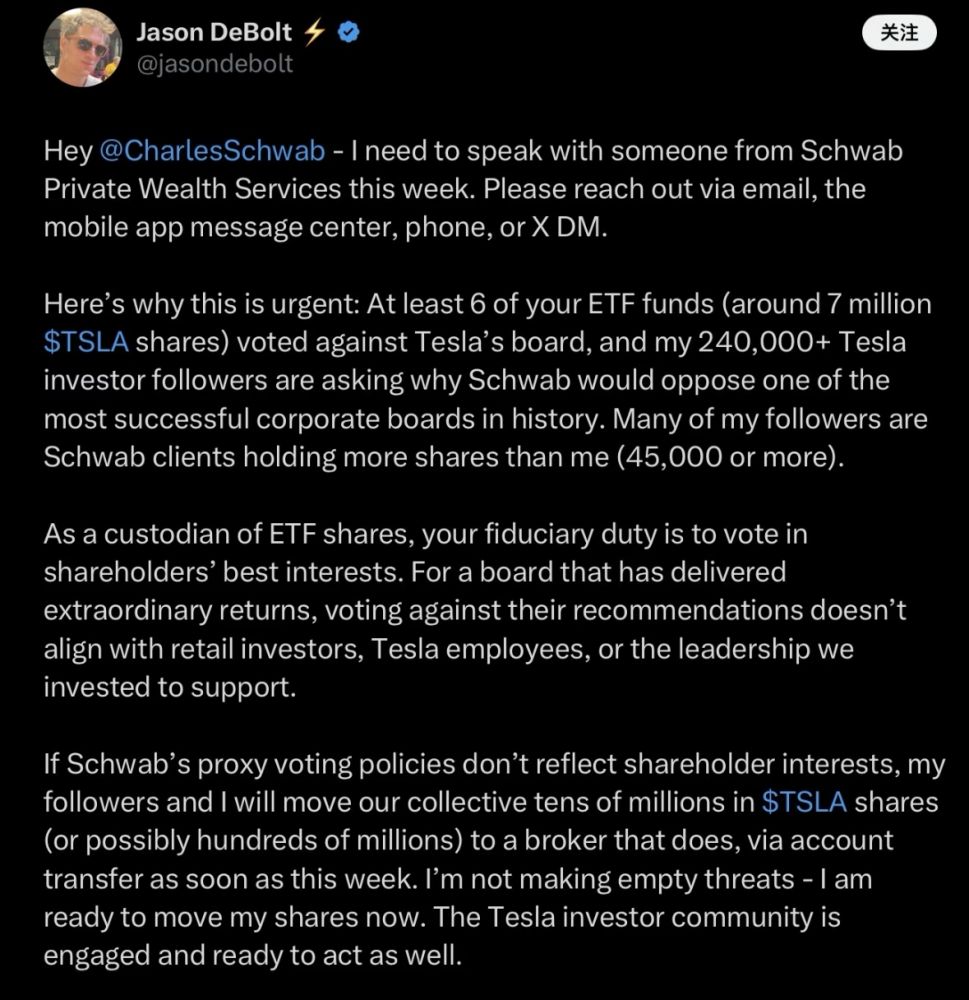
Task: Open the $TSLA cashtag before "shares) voted against"
Action: pyautogui.click(x=86, y=340)
